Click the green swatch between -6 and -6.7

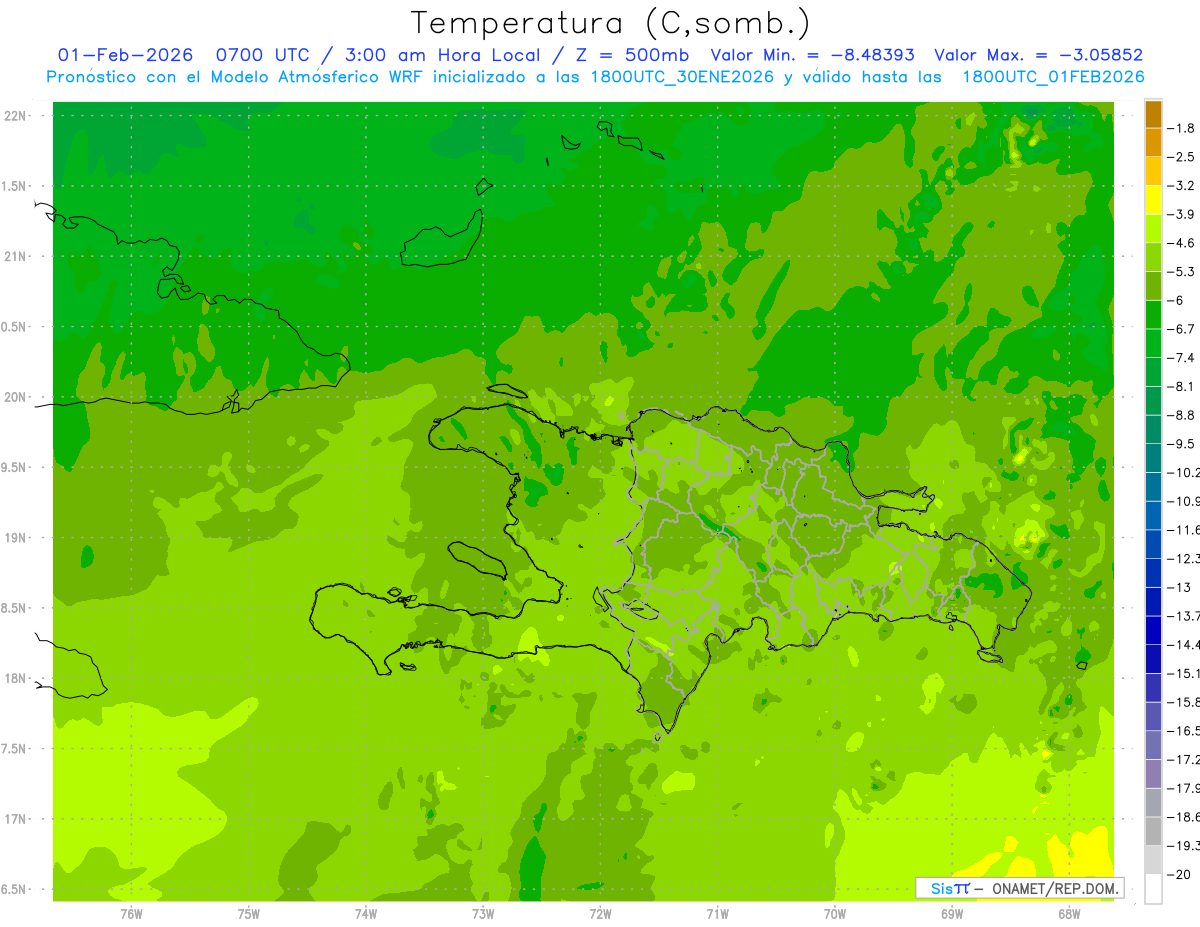coord(1153,315)
